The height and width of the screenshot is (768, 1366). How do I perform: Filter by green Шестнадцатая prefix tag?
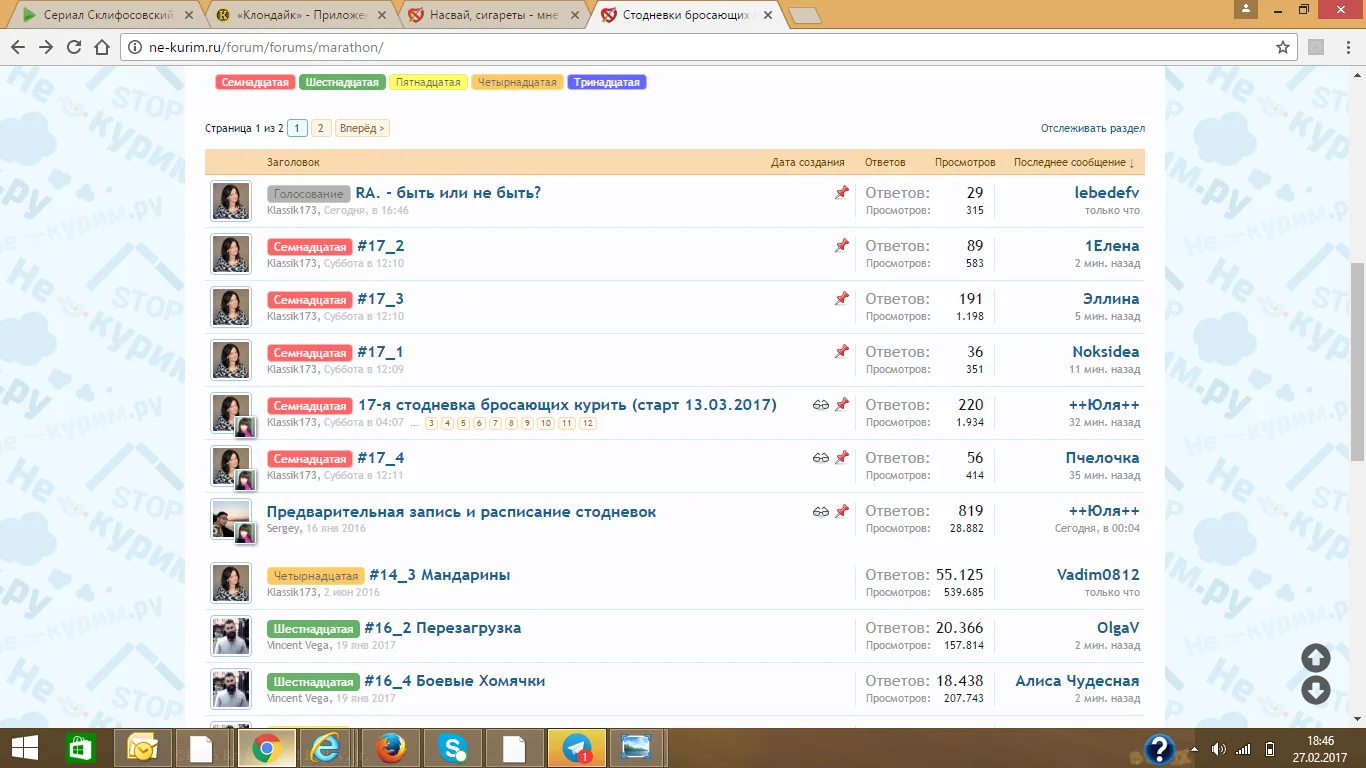click(x=342, y=82)
